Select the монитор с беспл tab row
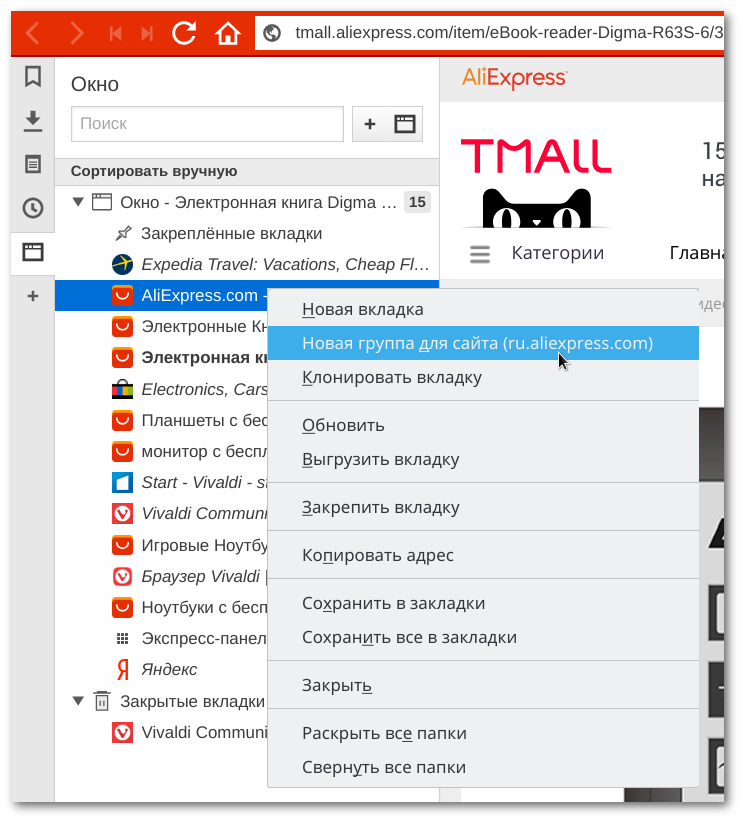 161,451
